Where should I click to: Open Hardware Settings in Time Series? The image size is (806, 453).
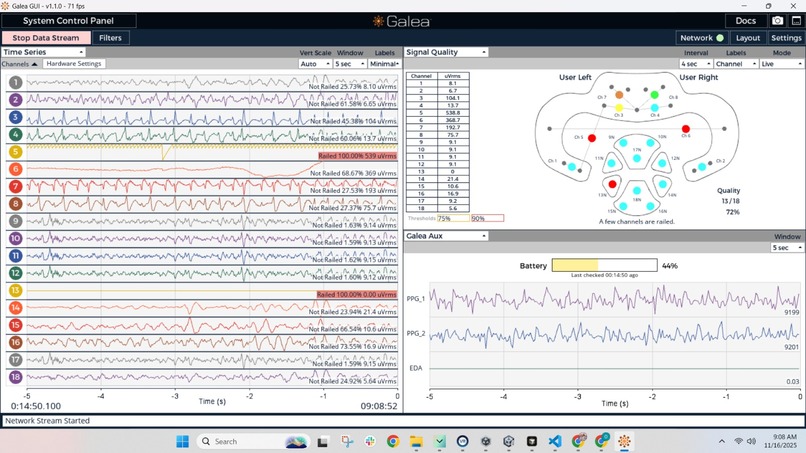(x=74, y=64)
